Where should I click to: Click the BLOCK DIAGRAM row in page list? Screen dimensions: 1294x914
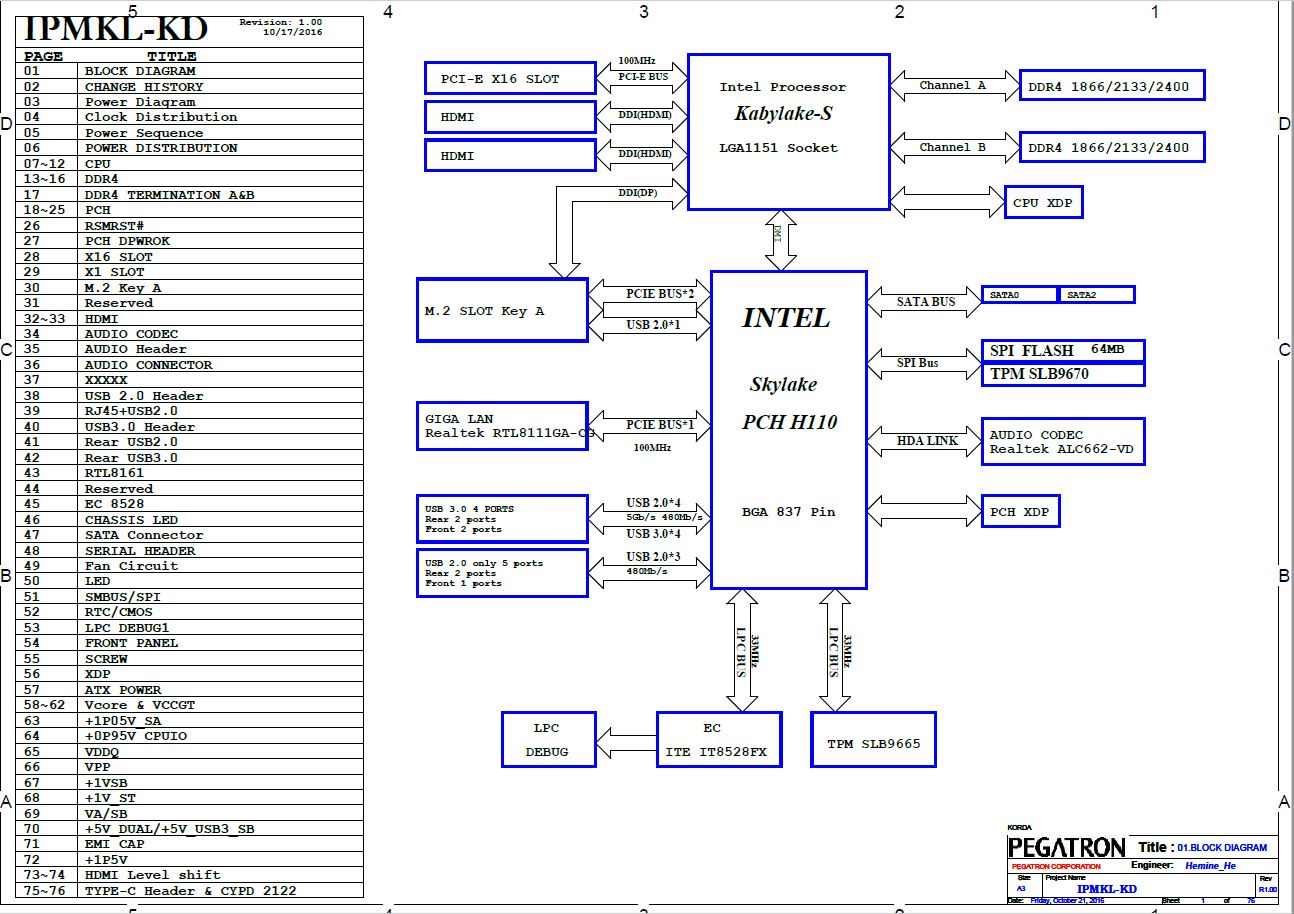[189, 71]
